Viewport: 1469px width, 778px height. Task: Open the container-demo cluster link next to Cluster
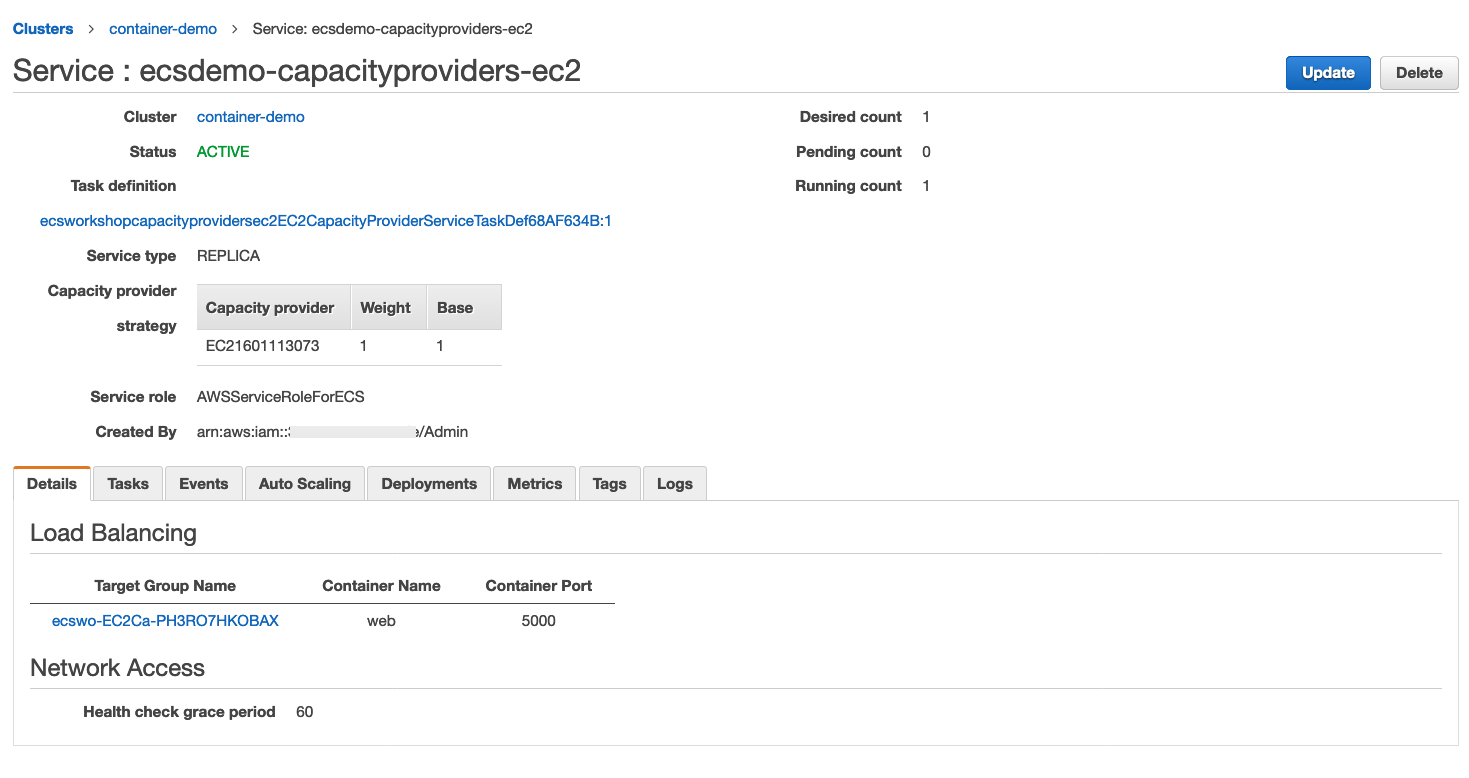pos(249,116)
